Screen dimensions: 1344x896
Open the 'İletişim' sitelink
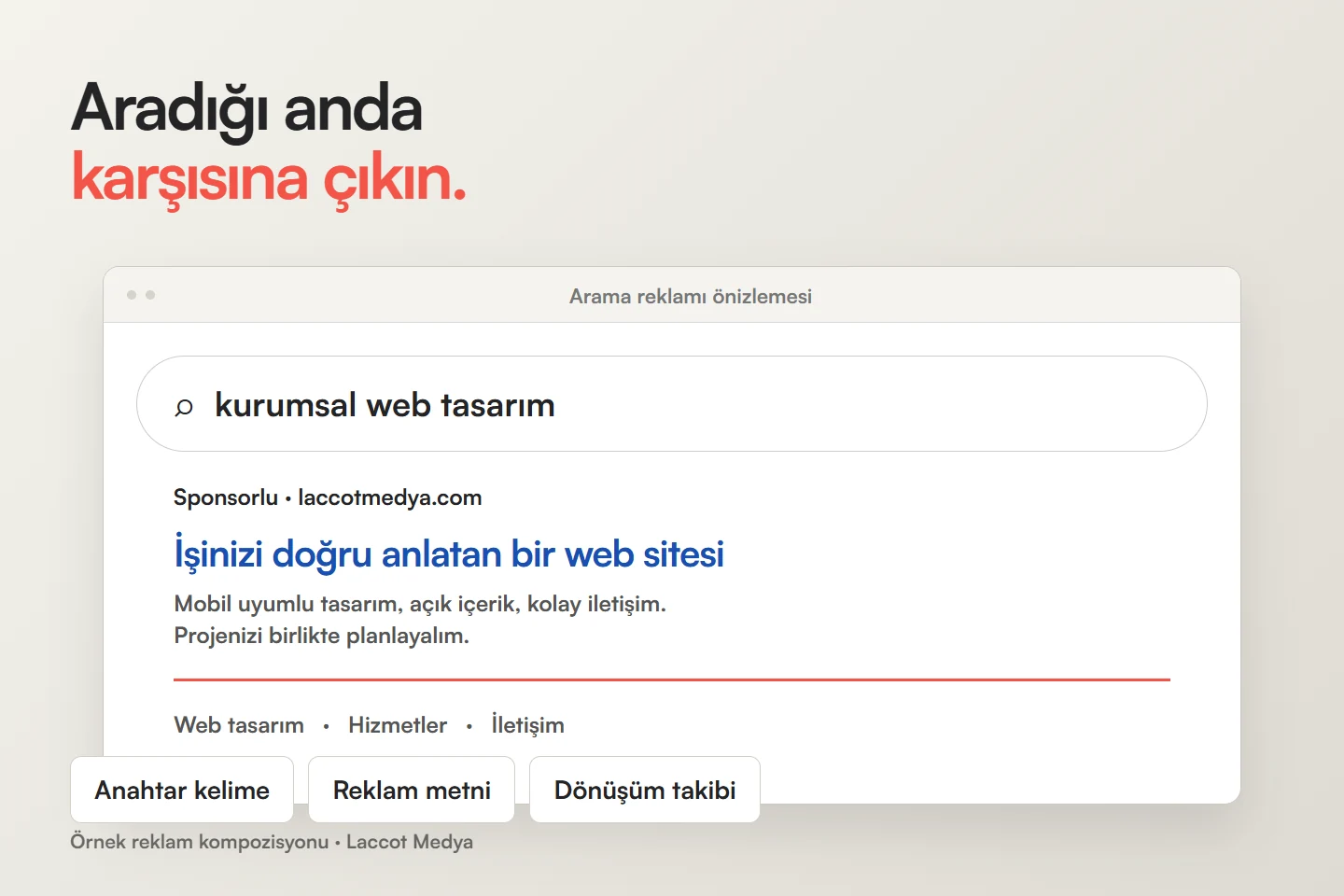(527, 725)
